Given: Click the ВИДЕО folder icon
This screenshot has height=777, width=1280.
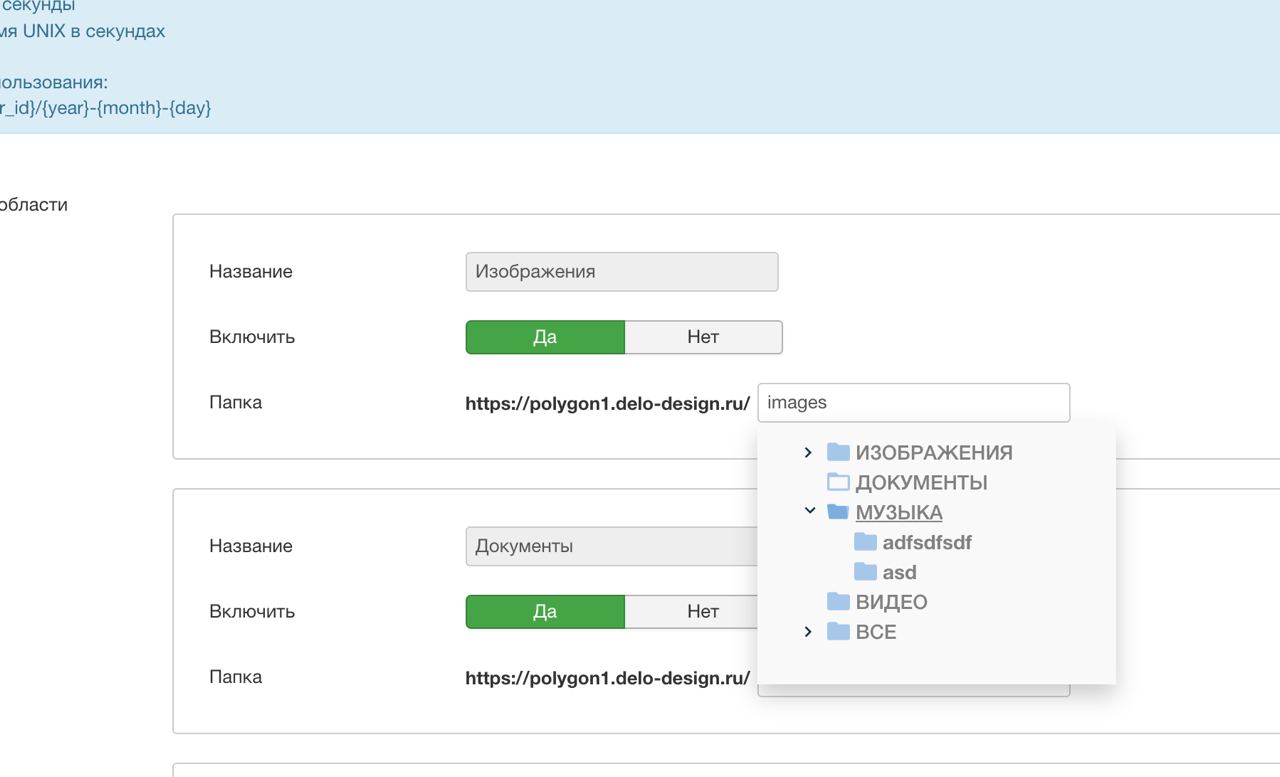Looking at the screenshot, I should coord(838,602).
